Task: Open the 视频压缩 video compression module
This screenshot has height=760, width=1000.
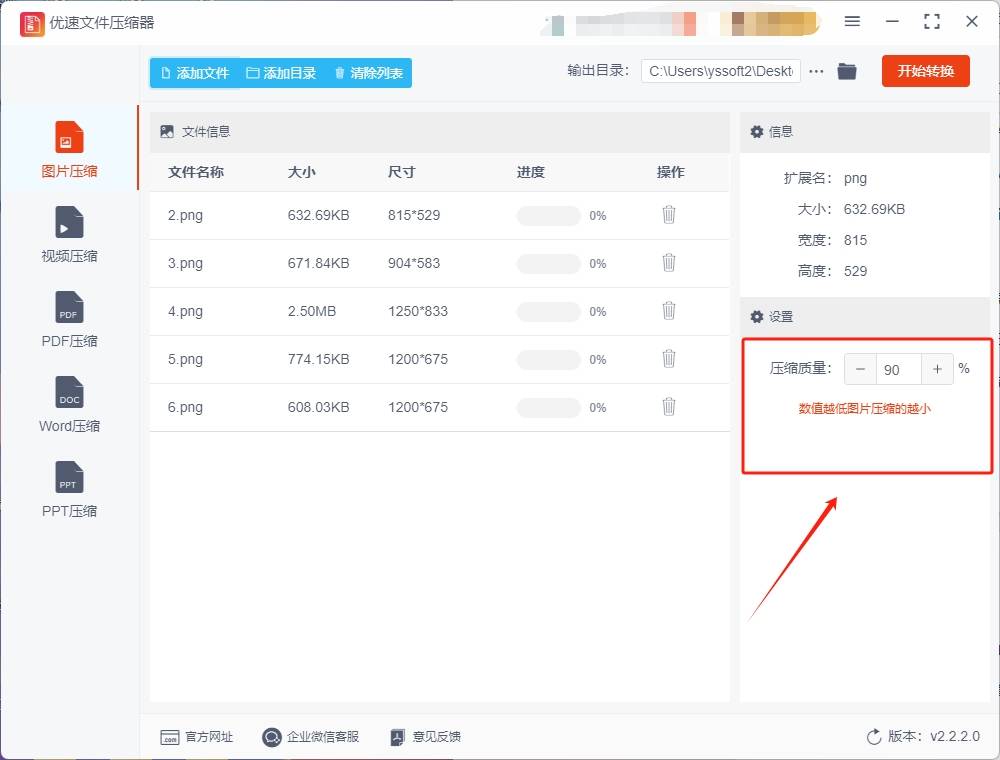Action: coord(69,234)
